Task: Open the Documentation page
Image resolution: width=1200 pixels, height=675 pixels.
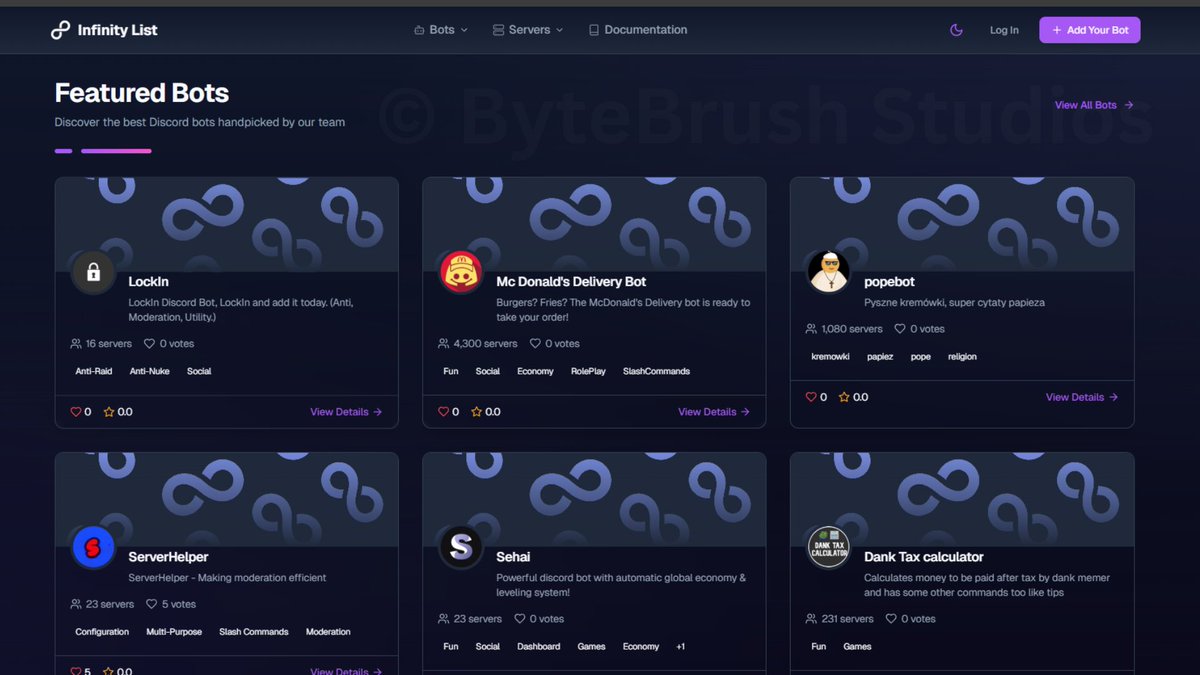Action: point(638,30)
